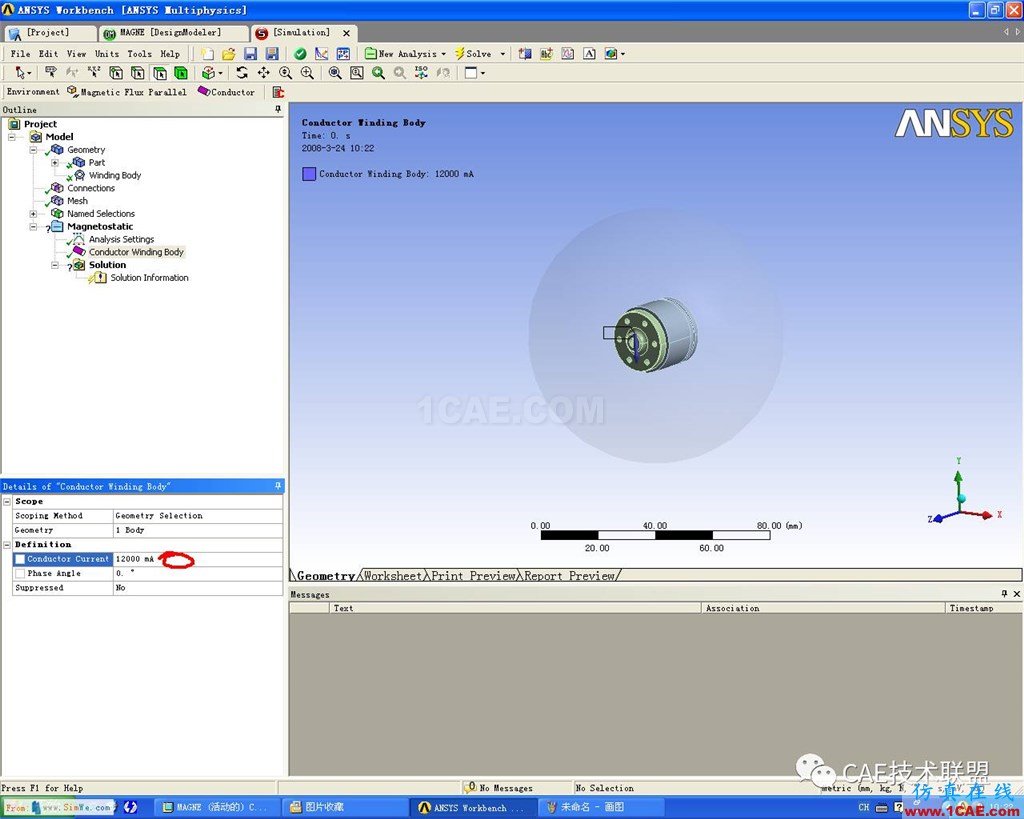
Task: Expand the Named Selections node
Action: pos(33,214)
